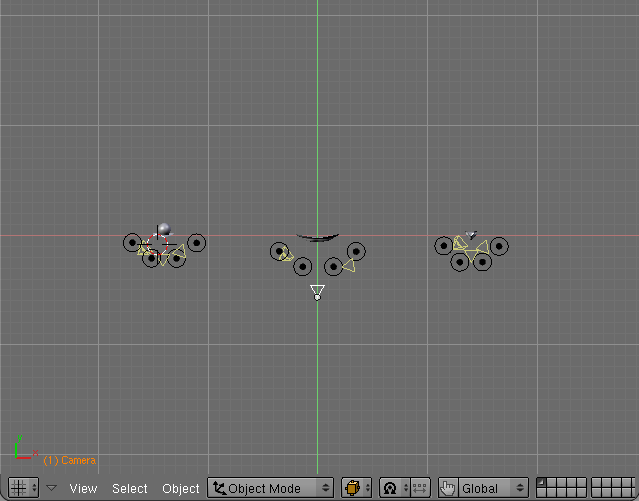Open the View menu

pyautogui.click(x=83, y=488)
